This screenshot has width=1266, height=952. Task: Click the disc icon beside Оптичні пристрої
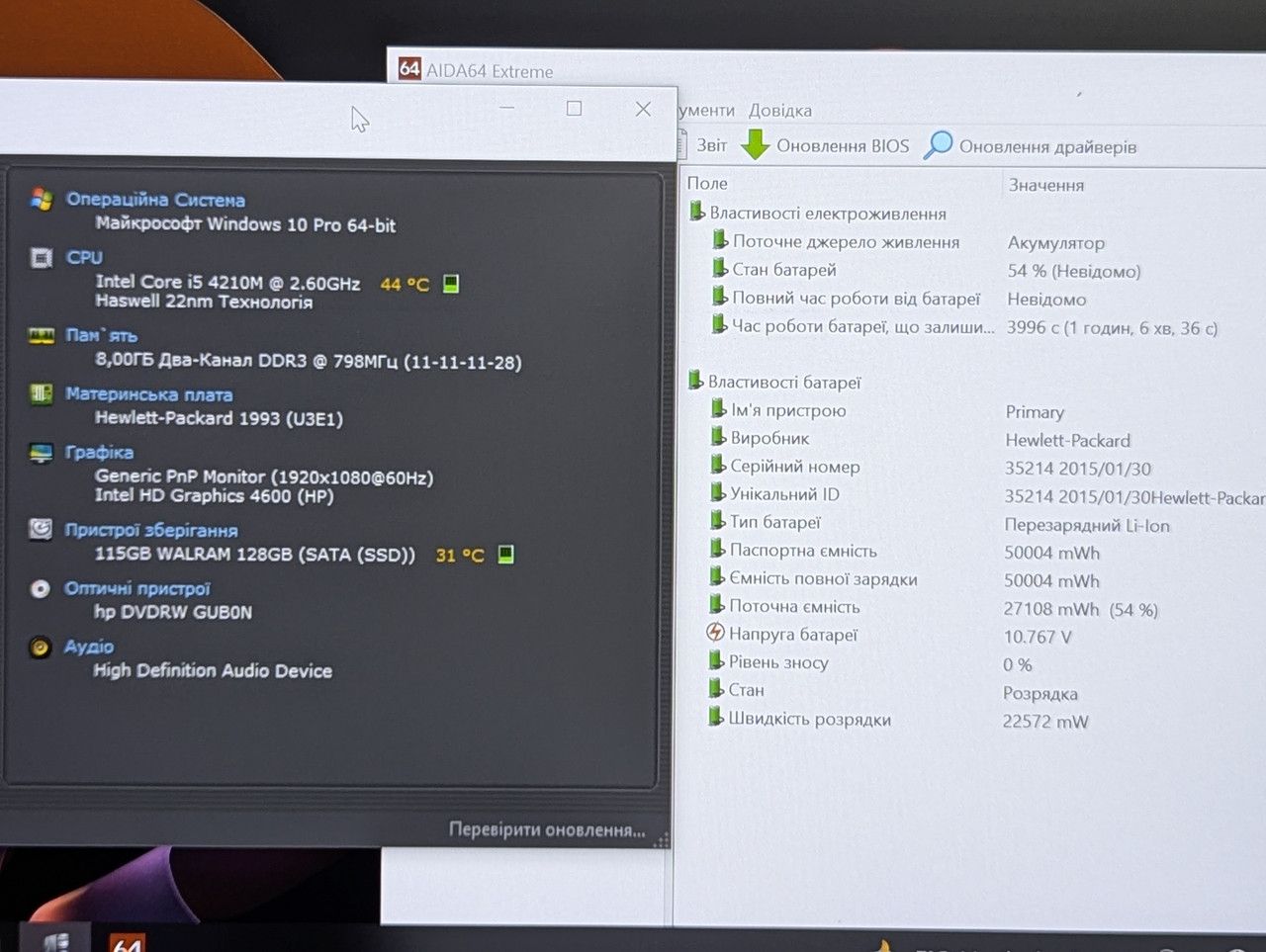click(x=40, y=589)
